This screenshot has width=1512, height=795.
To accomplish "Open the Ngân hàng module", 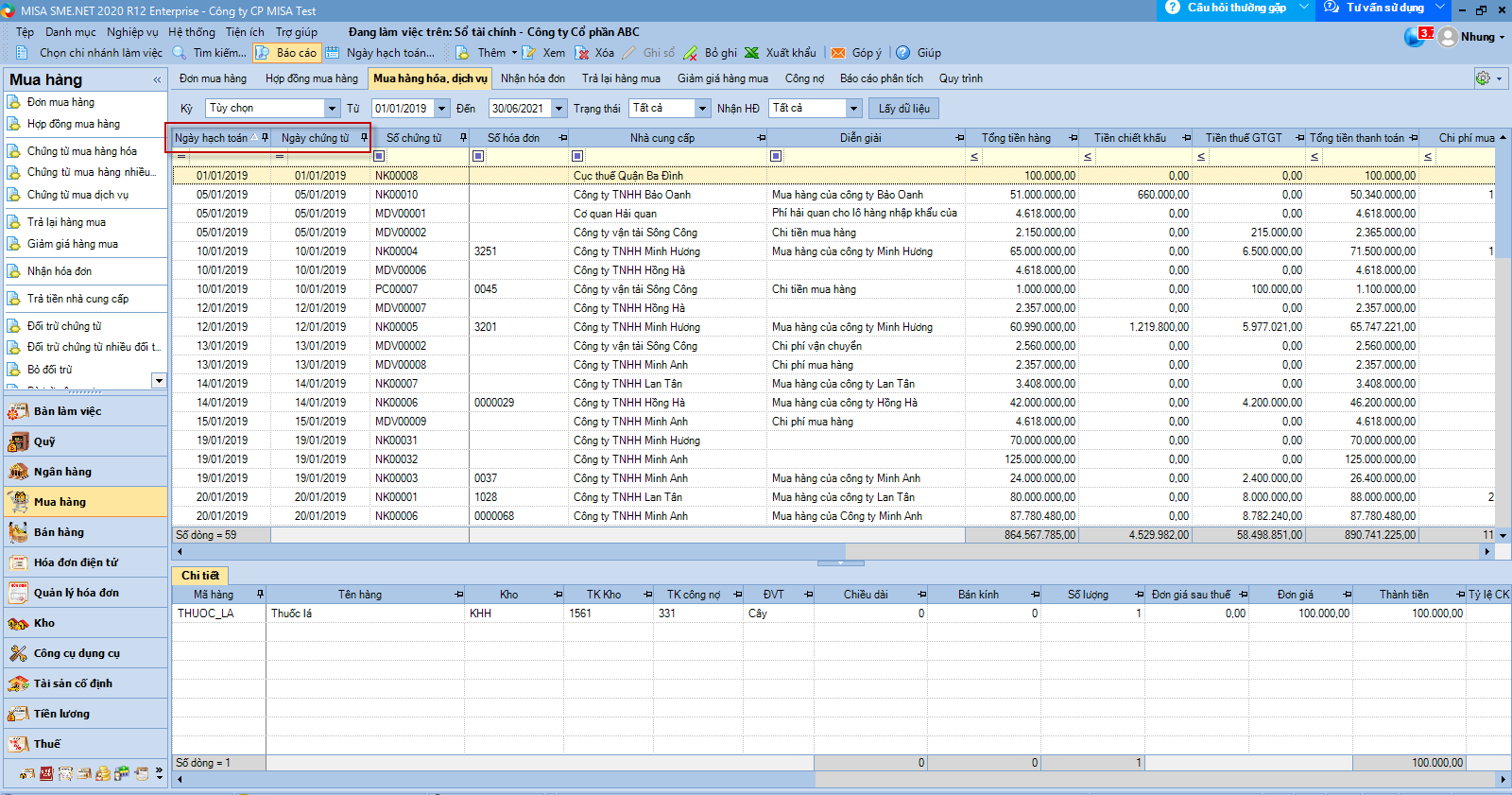I will click(x=84, y=472).
